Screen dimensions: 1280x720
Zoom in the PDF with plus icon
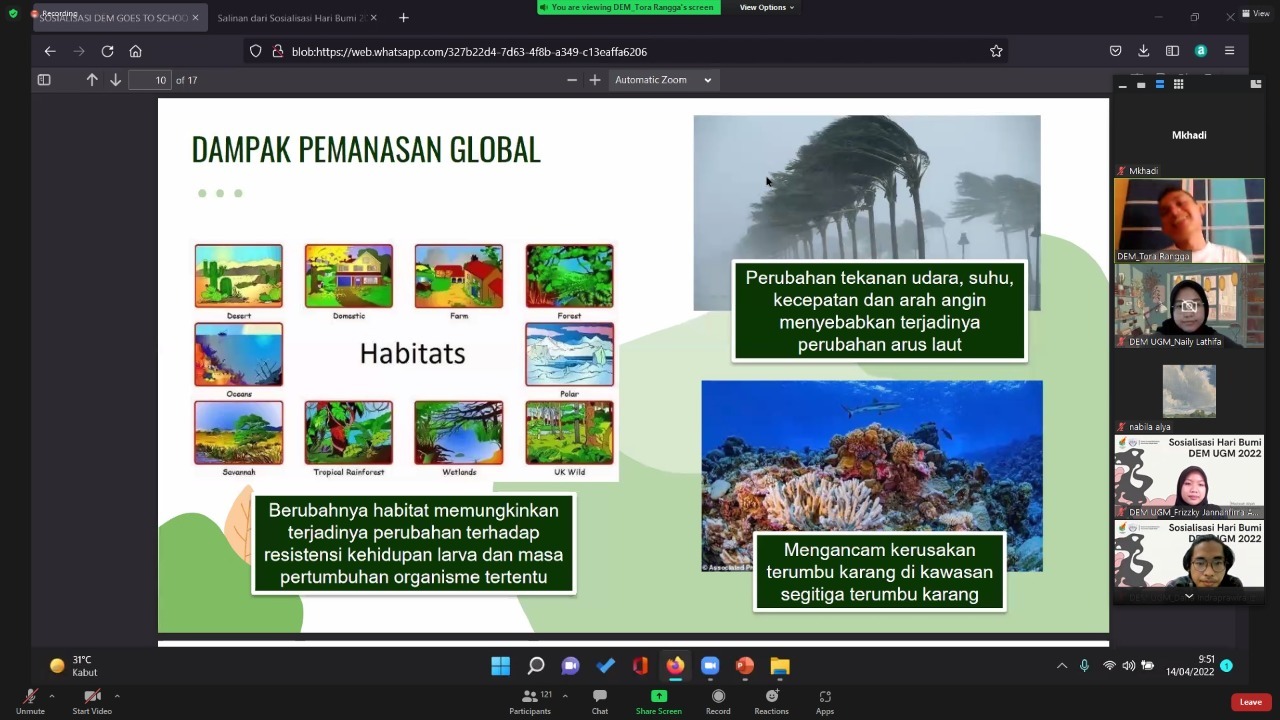coord(595,80)
